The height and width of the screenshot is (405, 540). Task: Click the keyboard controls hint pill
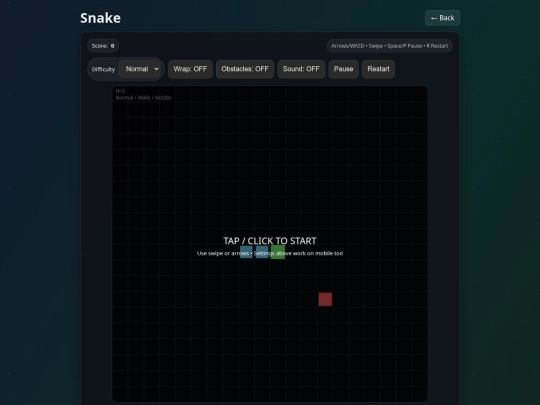coord(390,46)
